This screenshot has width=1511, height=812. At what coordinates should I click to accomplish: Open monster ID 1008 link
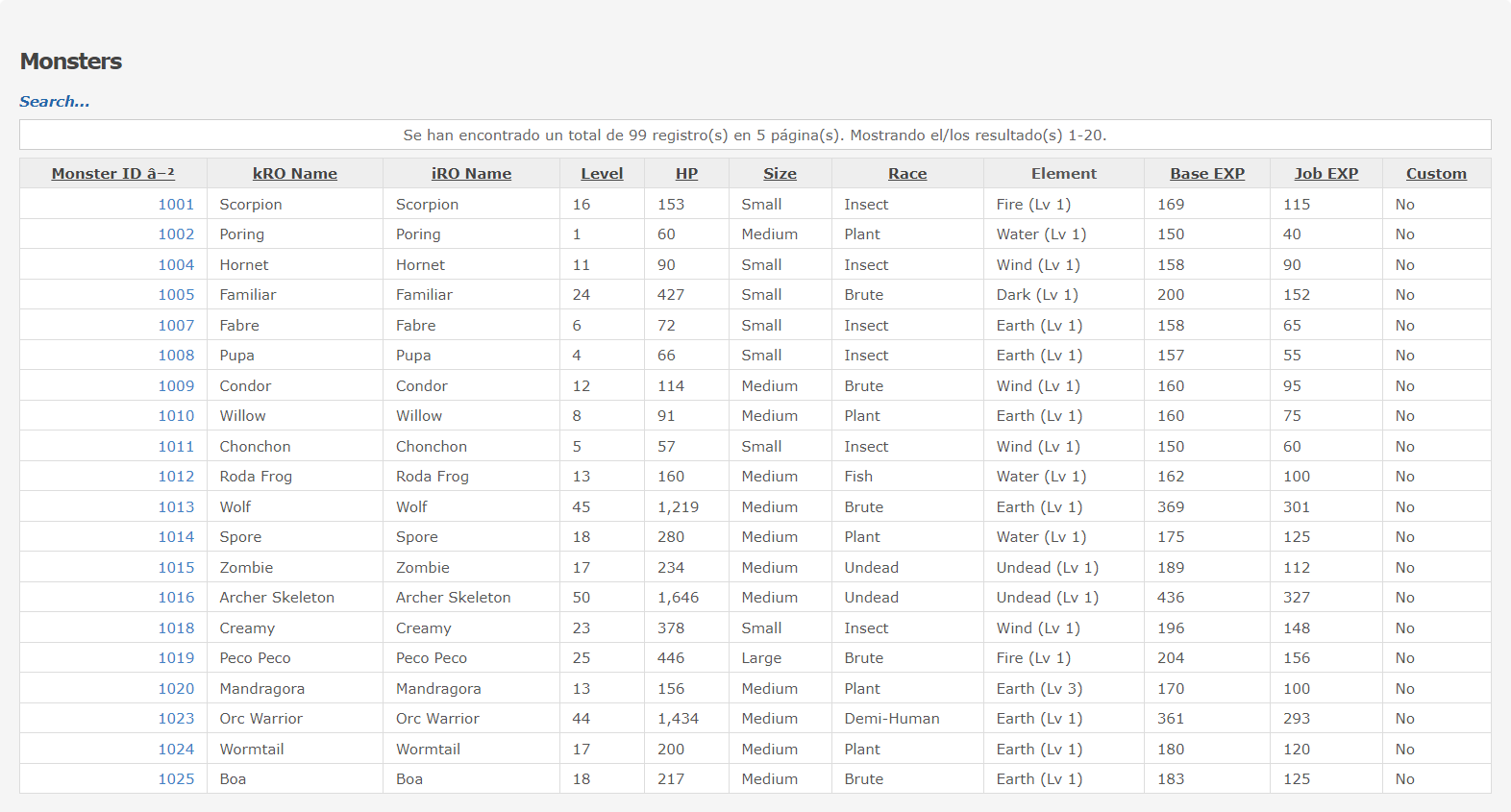[x=176, y=356]
